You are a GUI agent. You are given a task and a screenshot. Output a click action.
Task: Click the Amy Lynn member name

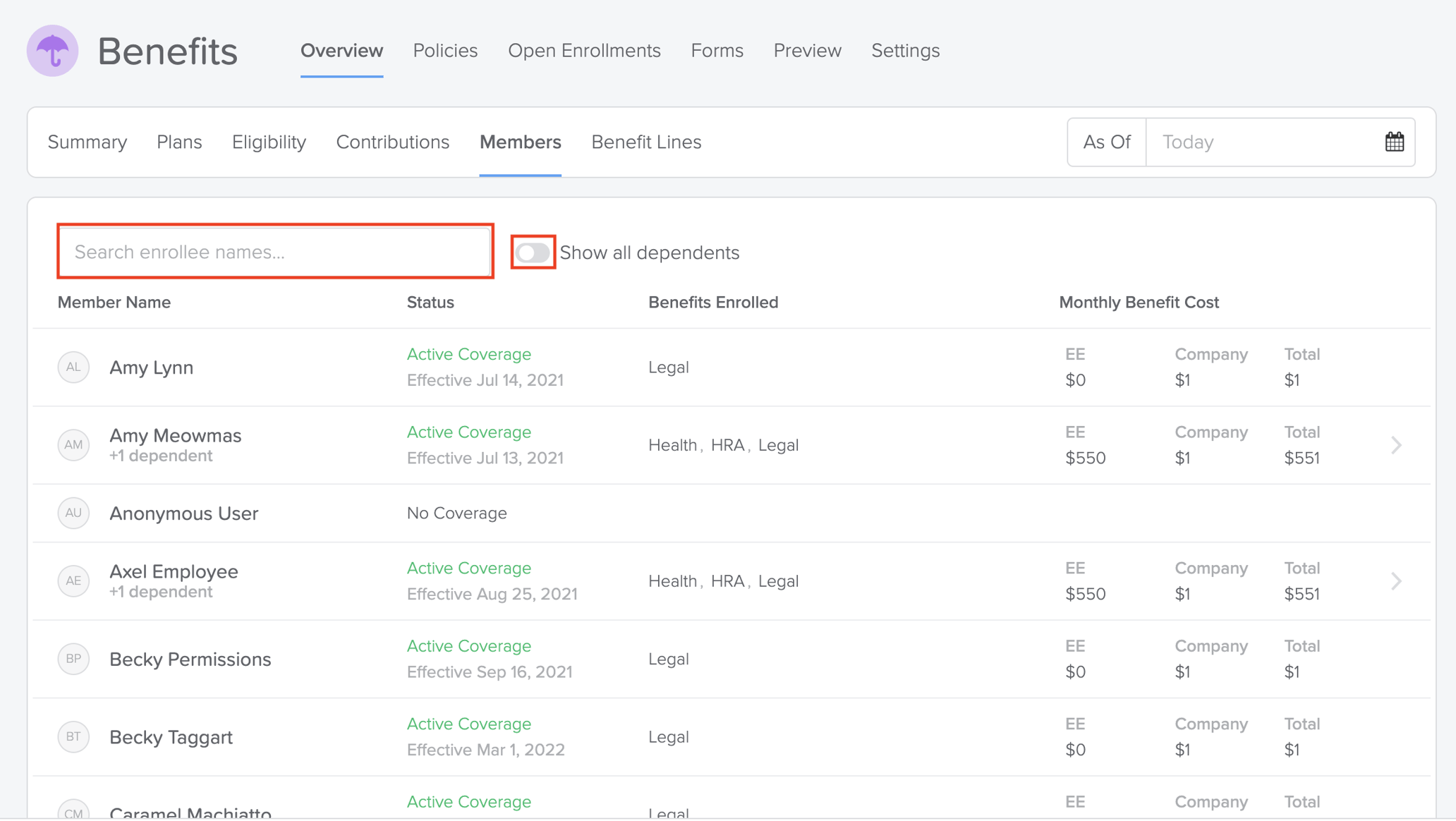[x=151, y=367]
